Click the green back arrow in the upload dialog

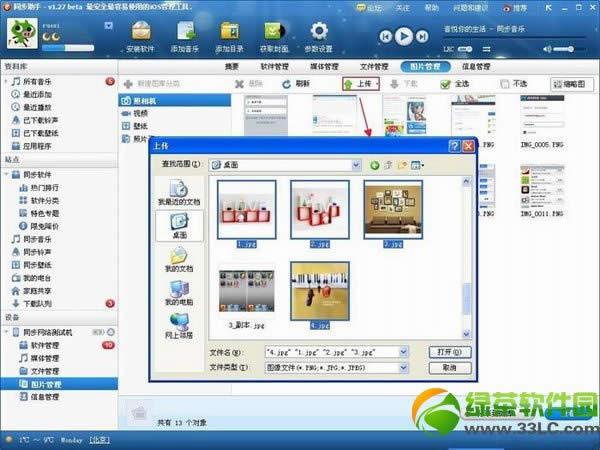(x=375, y=164)
